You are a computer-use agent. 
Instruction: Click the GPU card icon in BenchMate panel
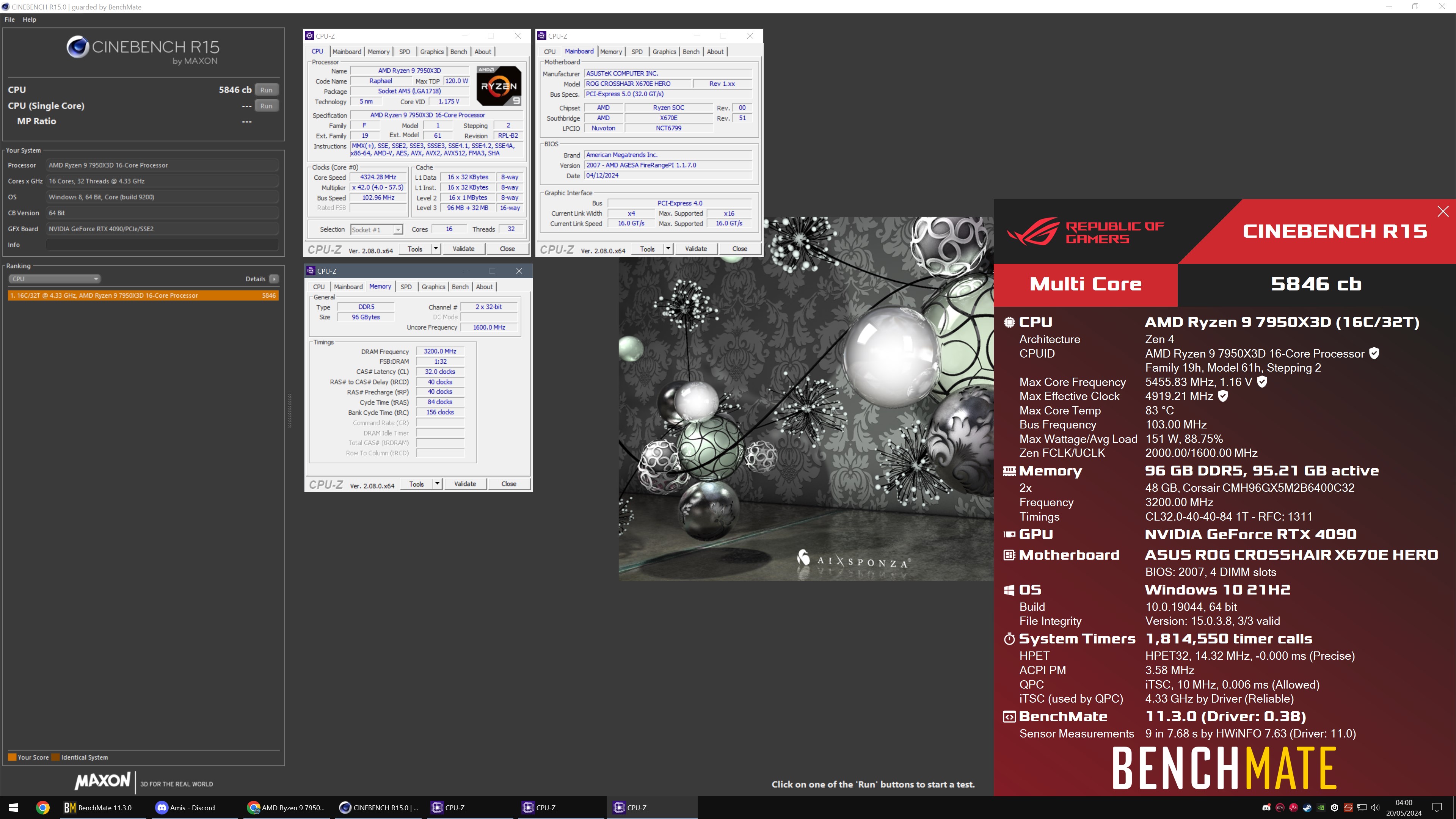click(1009, 534)
